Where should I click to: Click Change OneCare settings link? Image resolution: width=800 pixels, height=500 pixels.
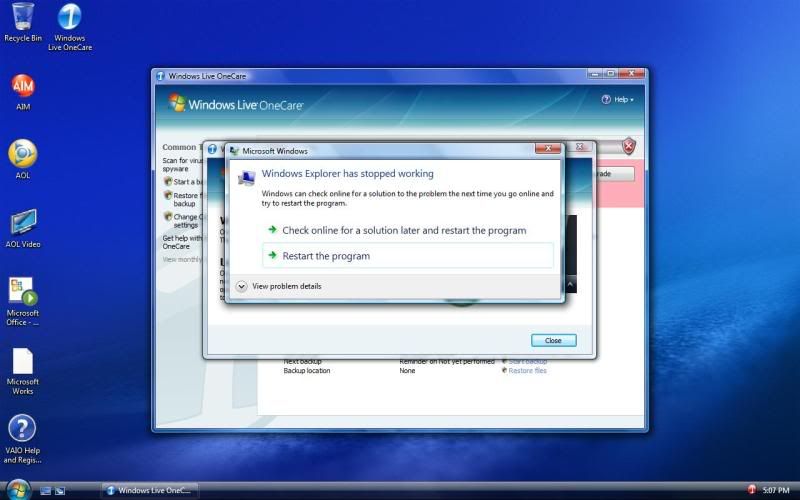187,220
